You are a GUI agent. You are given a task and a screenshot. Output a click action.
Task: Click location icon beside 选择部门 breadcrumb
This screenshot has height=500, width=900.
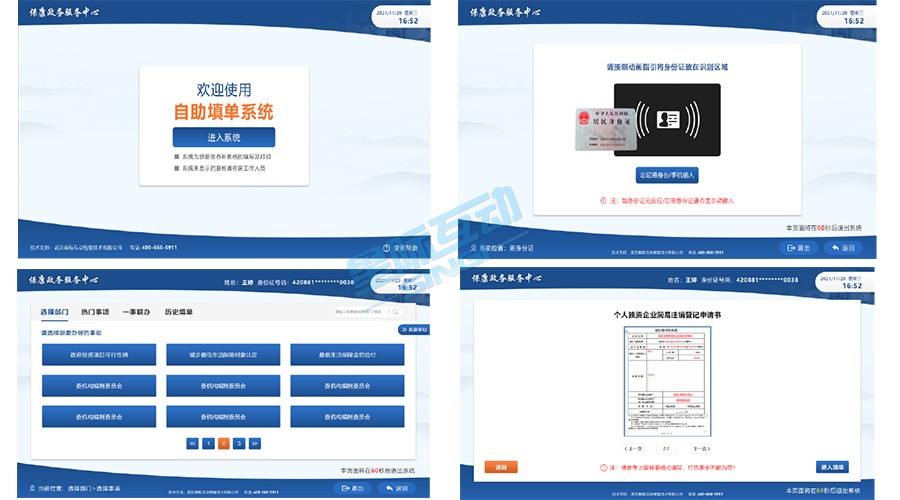coord(32,488)
